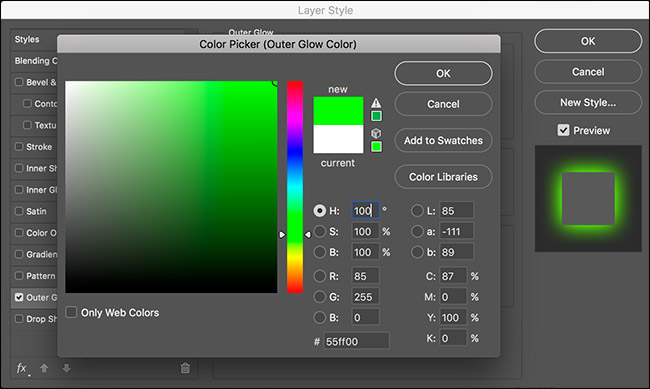Enable Only Web Colors checkbox
The height and width of the screenshot is (389, 650).
pyautogui.click(x=71, y=312)
